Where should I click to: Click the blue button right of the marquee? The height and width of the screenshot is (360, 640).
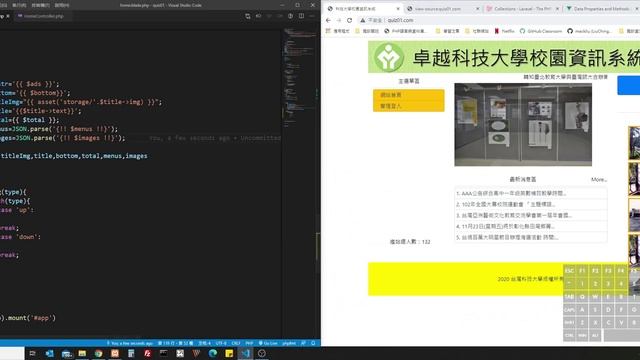[629, 85]
